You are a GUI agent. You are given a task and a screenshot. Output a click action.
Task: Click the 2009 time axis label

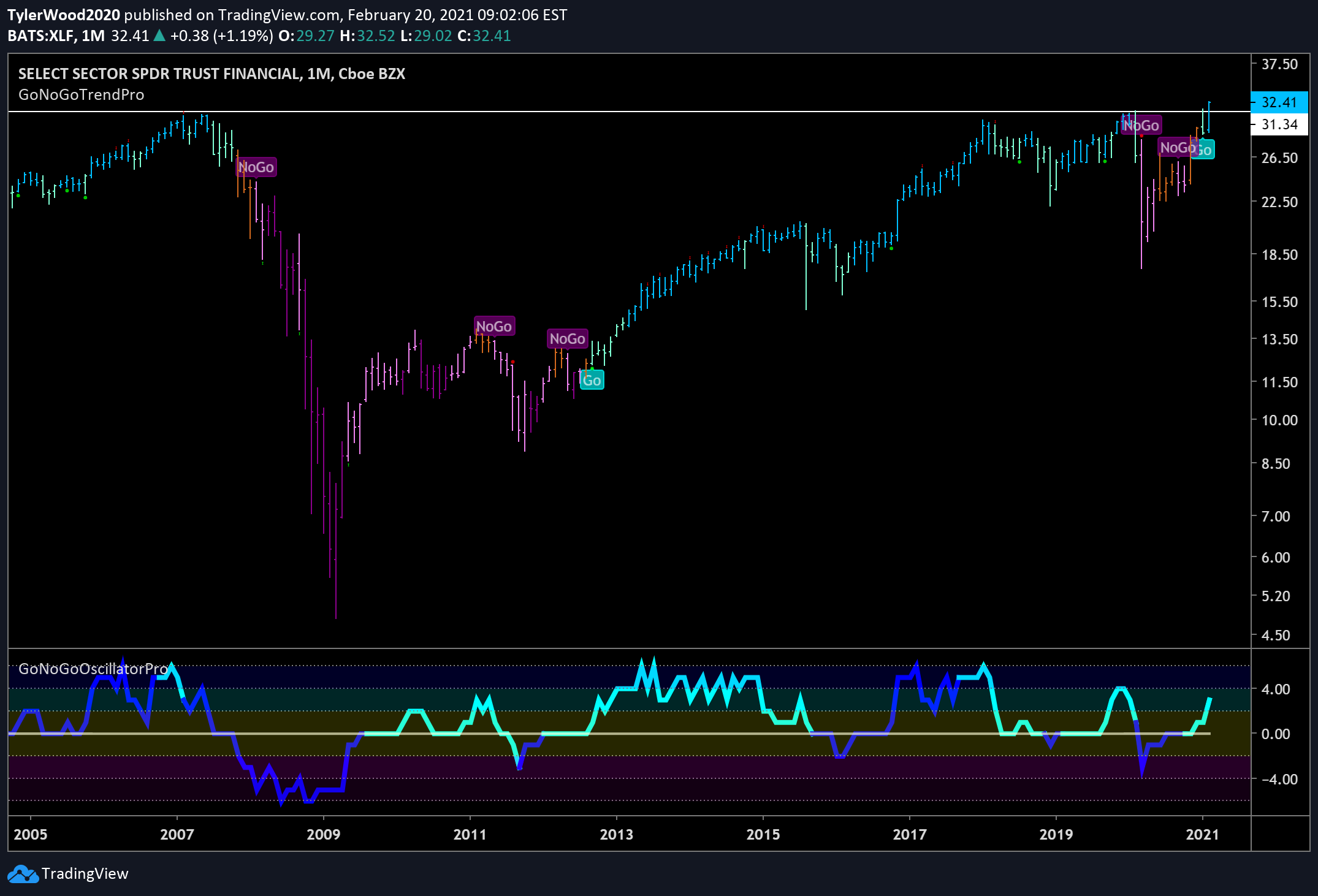point(324,834)
